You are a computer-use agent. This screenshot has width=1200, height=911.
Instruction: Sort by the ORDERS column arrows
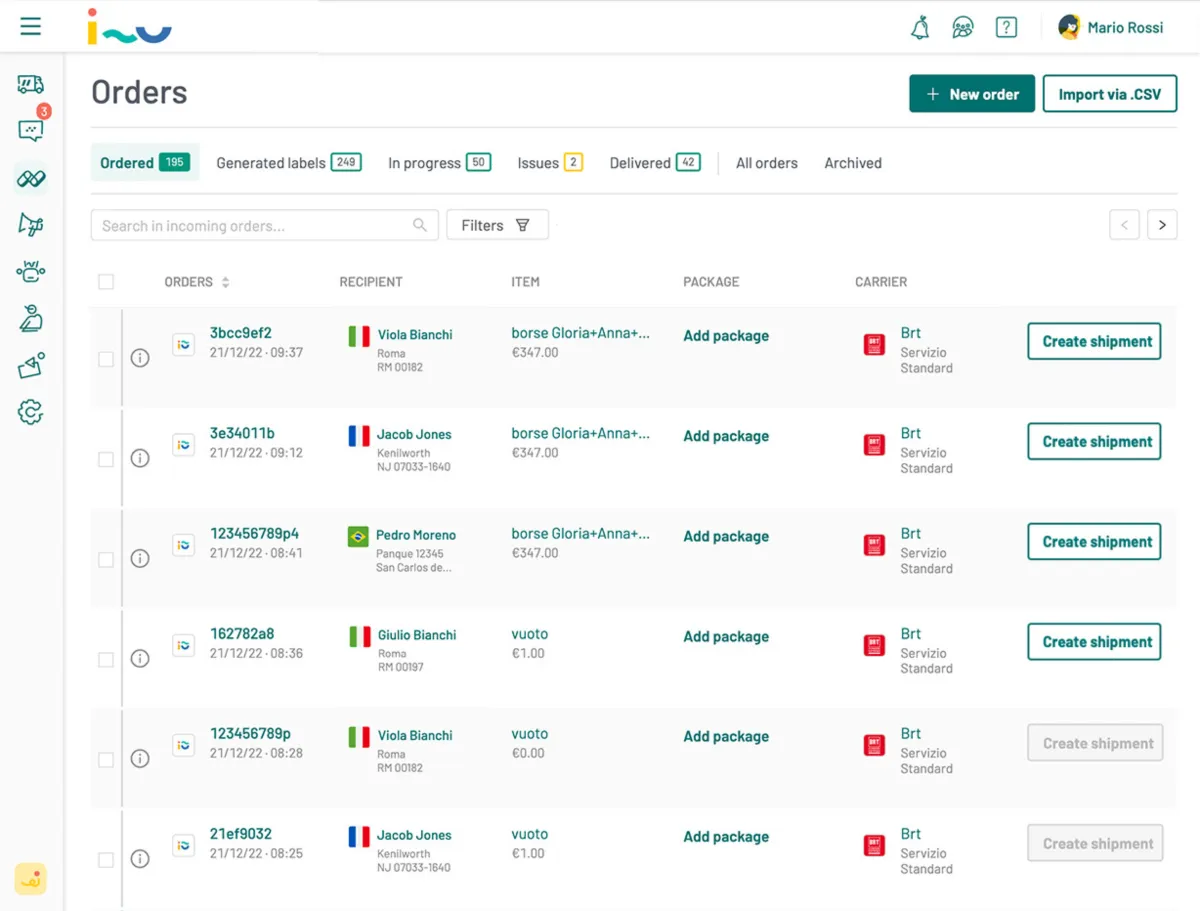pos(225,282)
